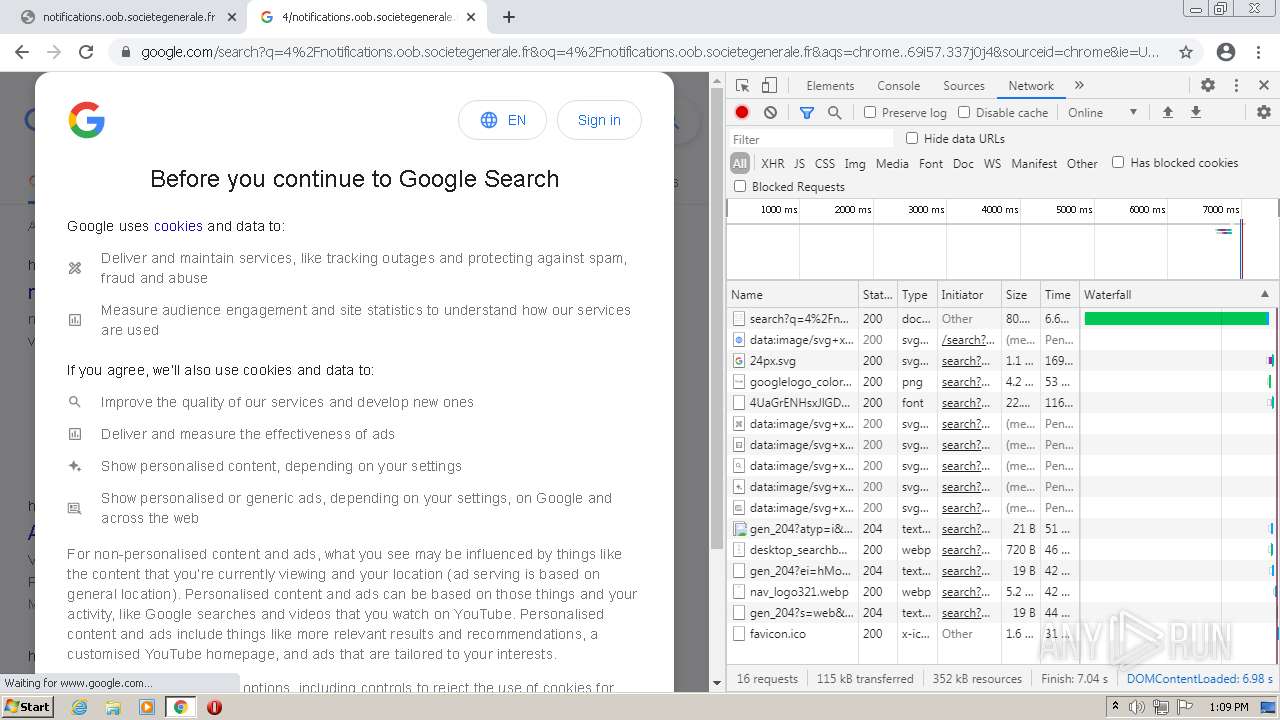
Task: Open the Chrome profile avatar icon
Action: click(1226, 52)
